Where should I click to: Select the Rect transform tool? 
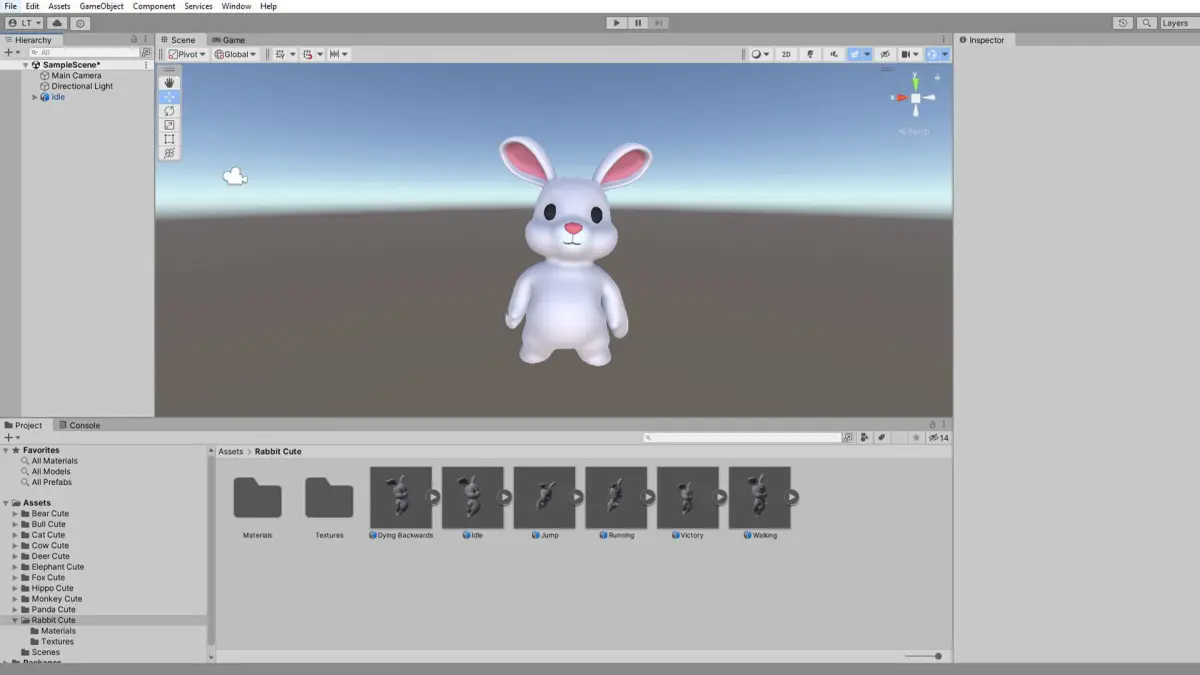coord(169,139)
